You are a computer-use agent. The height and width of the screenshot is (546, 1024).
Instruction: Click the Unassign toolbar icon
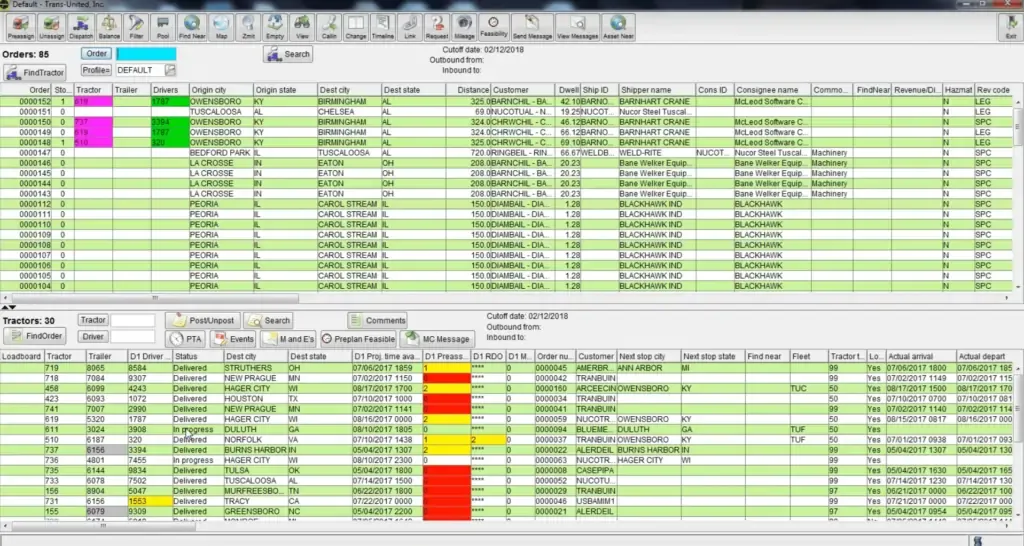point(51,27)
